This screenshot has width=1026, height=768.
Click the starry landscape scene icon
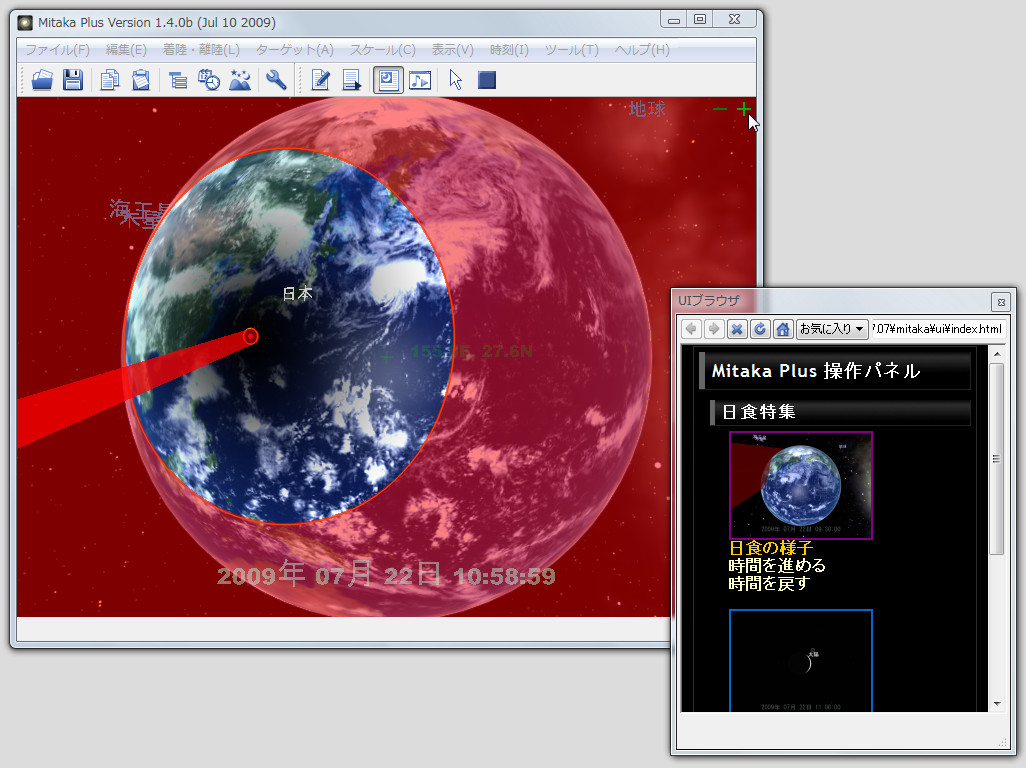239,80
